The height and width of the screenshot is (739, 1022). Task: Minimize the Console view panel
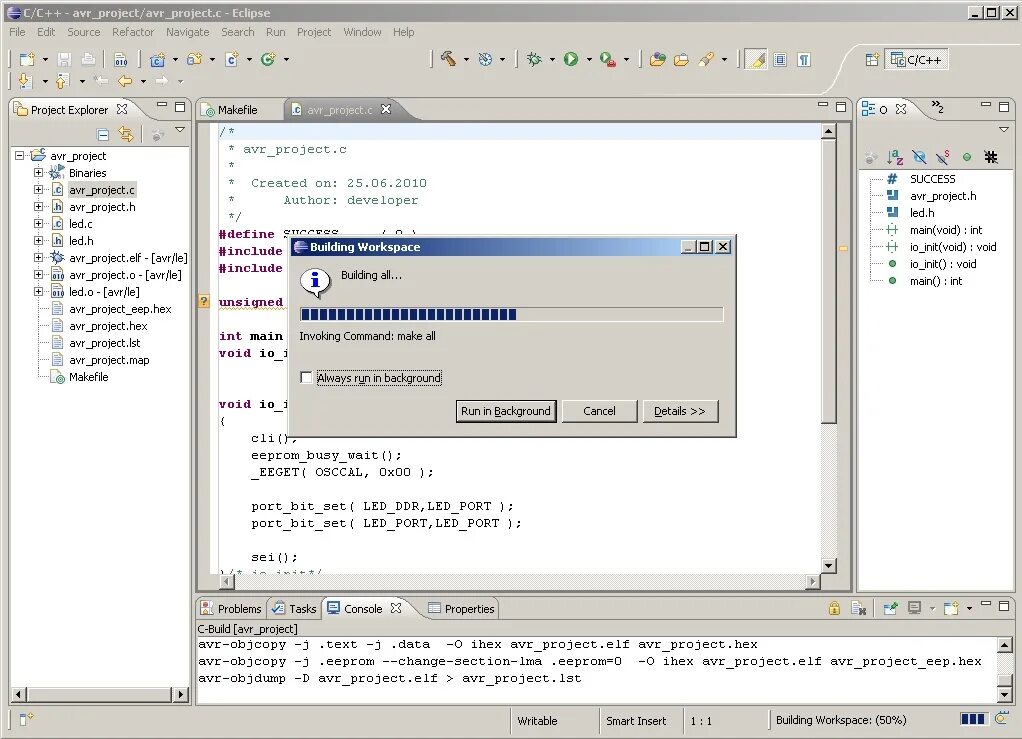[986, 605]
